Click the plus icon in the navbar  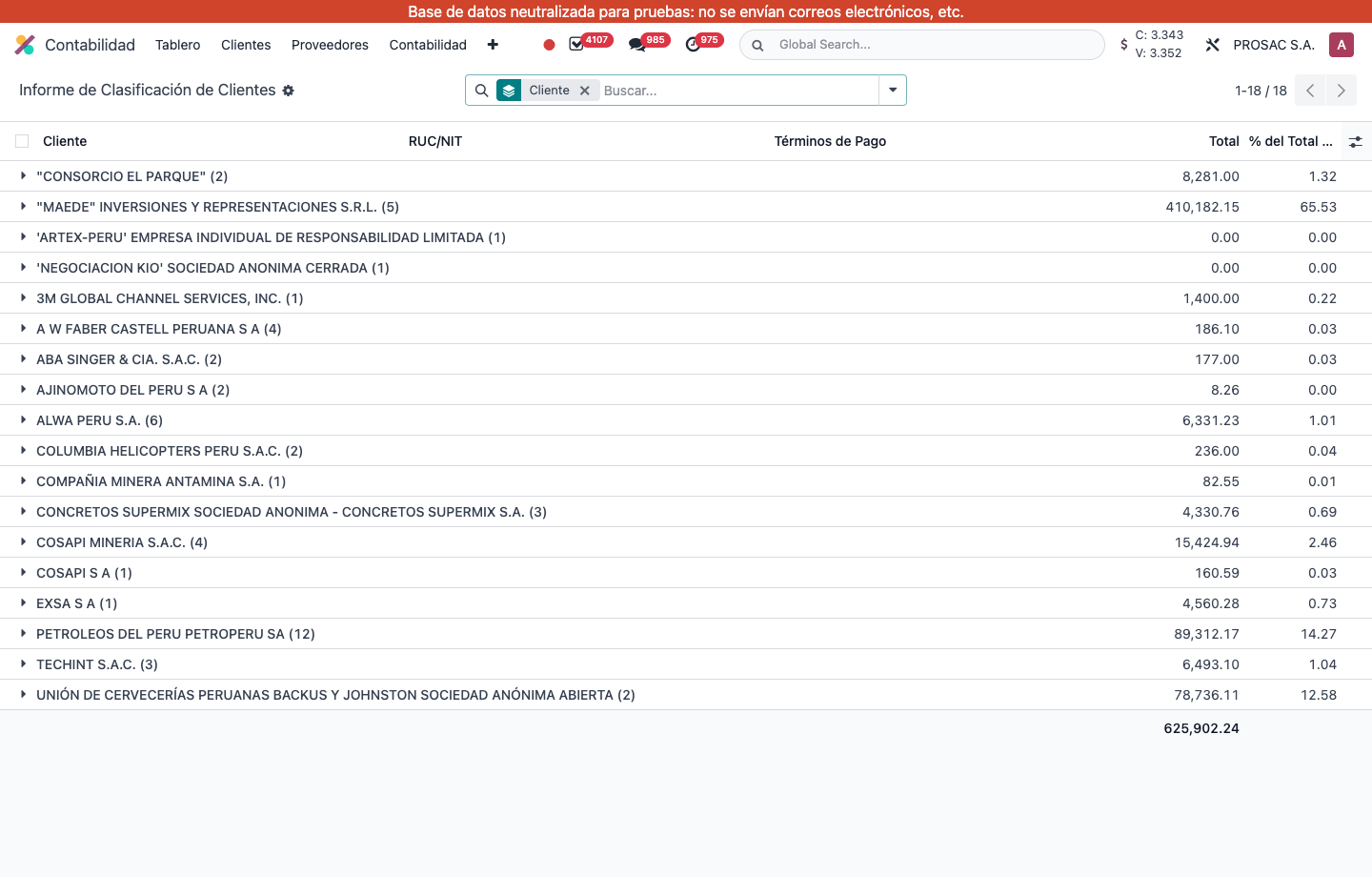493,45
